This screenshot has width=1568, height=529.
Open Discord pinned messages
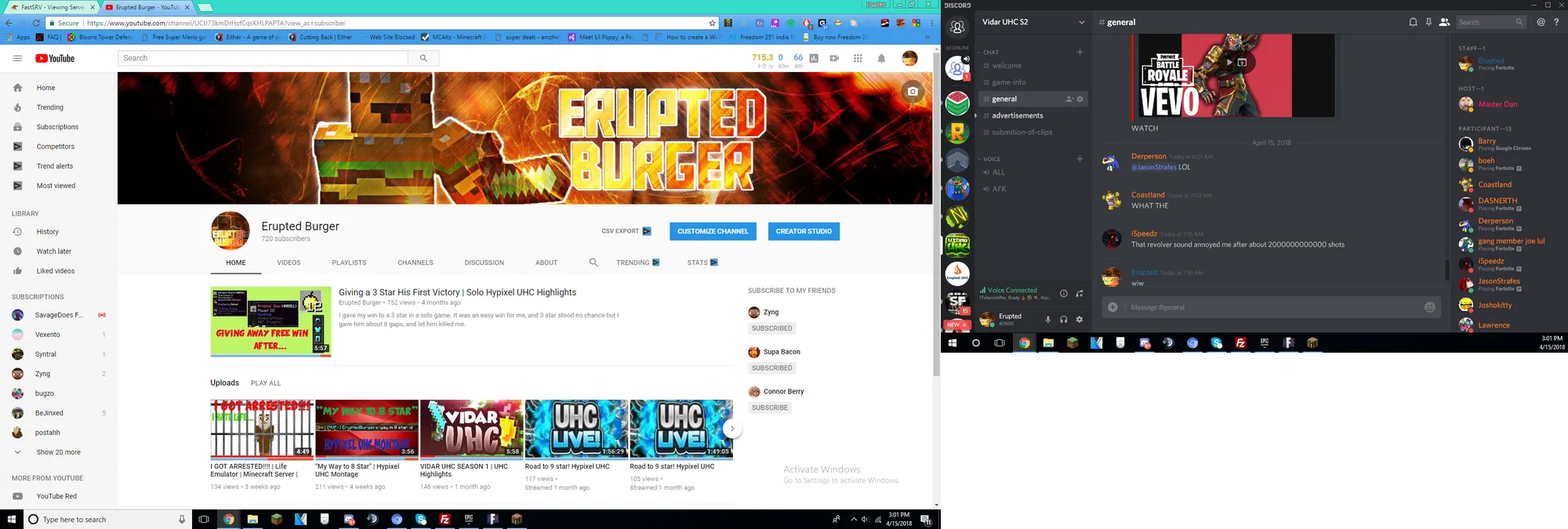[x=1428, y=22]
